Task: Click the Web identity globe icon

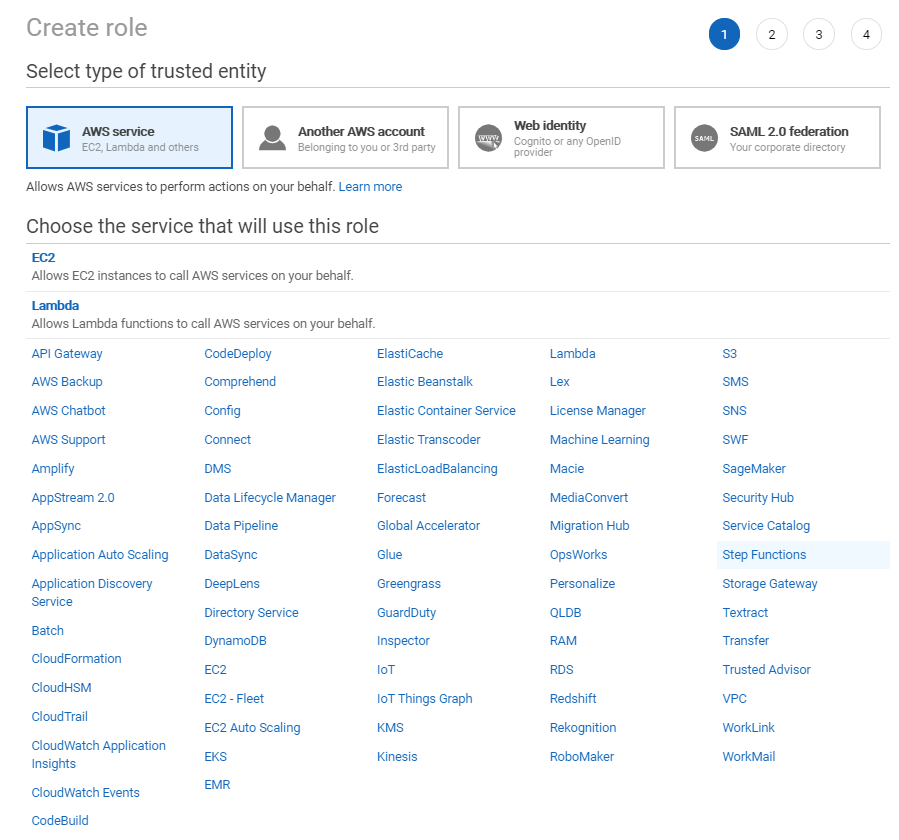Action: 488,138
